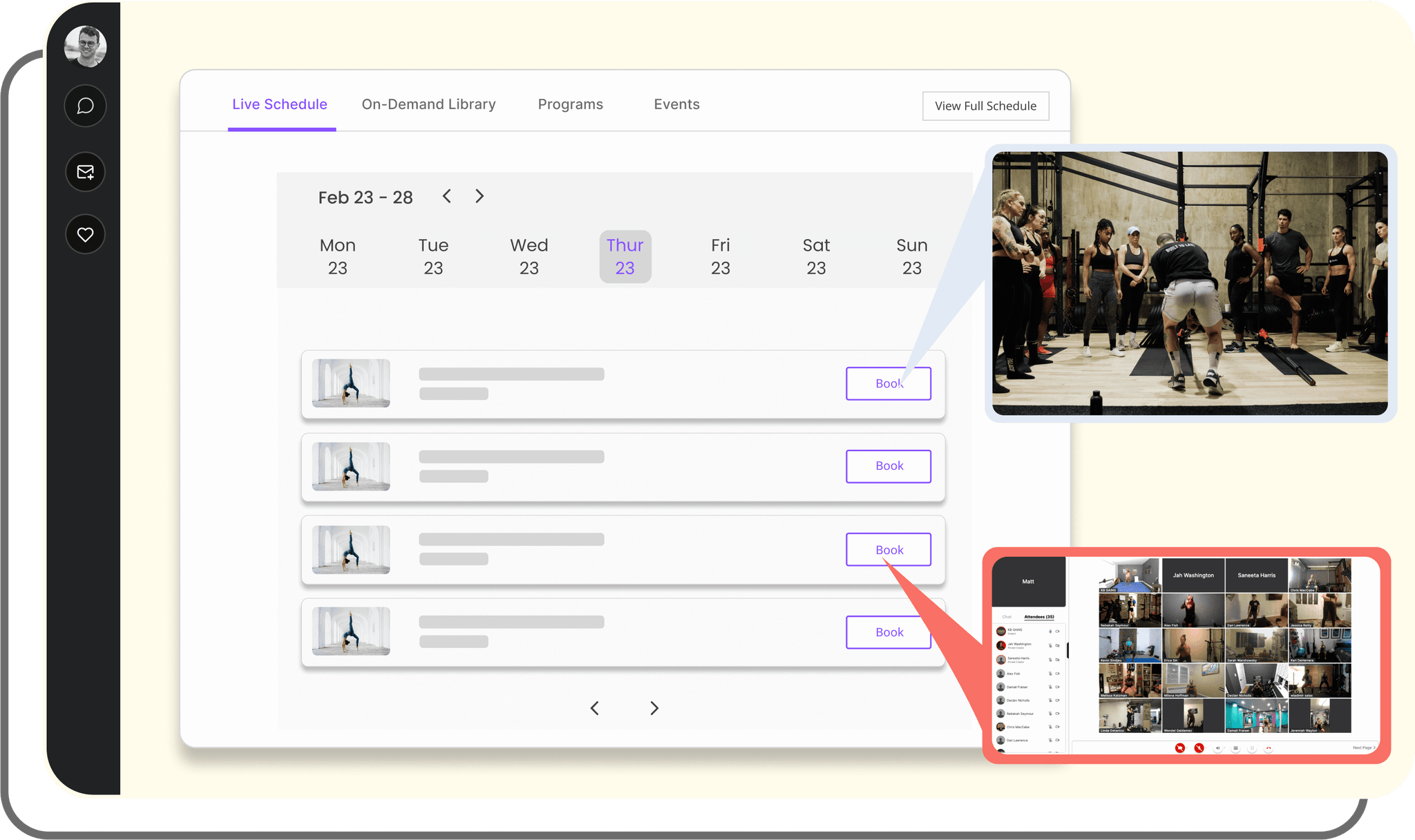Go to next week in date range
The height and width of the screenshot is (840, 1415).
coord(479,196)
